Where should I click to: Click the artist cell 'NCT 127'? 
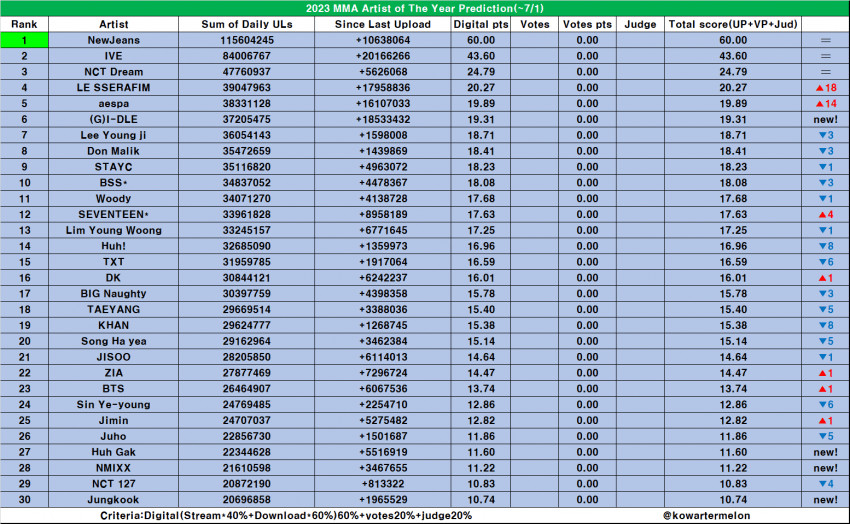[x=113, y=483]
